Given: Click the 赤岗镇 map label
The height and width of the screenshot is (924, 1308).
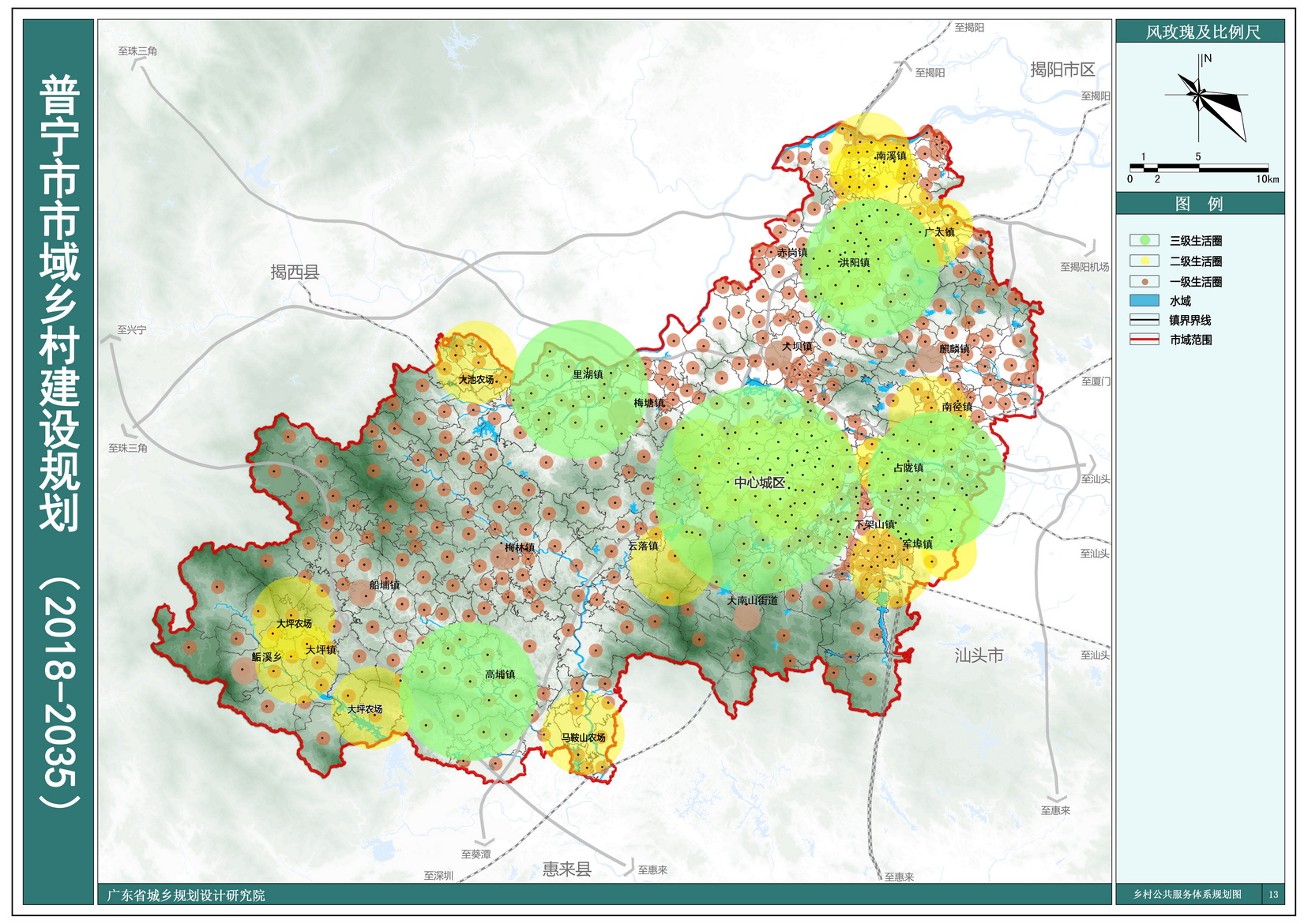Looking at the screenshot, I should 792,253.
